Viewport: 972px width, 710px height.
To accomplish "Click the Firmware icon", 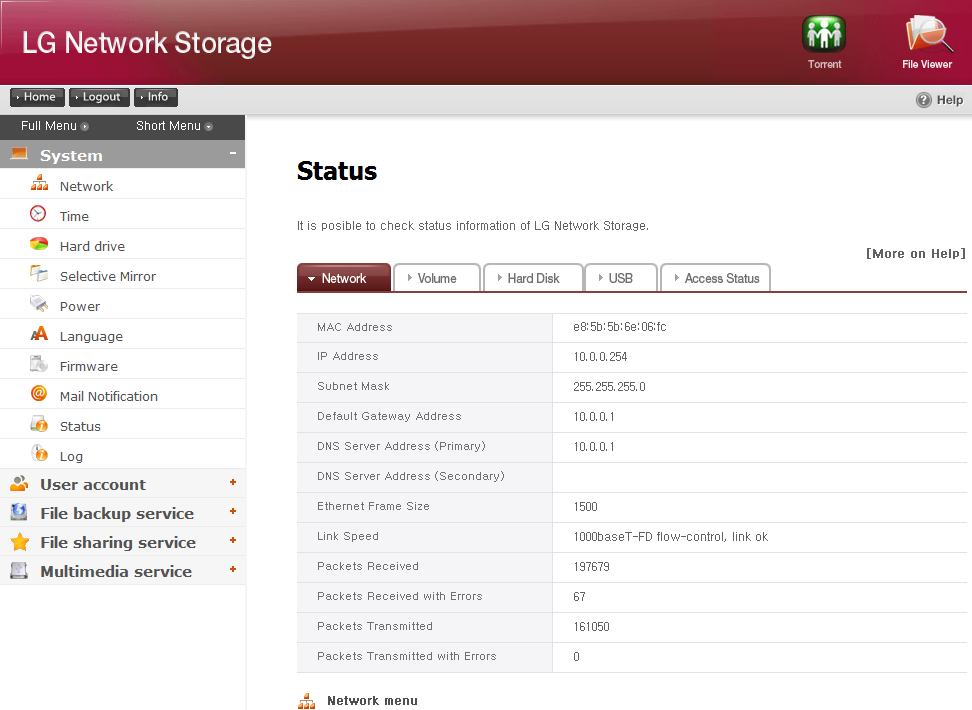I will [x=39, y=363].
